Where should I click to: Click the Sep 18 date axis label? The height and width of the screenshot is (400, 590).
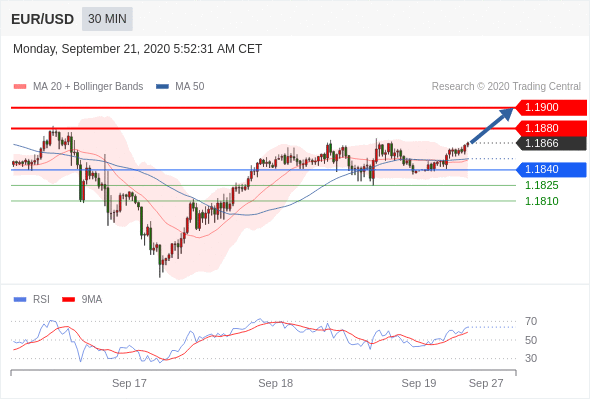click(275, 383)
